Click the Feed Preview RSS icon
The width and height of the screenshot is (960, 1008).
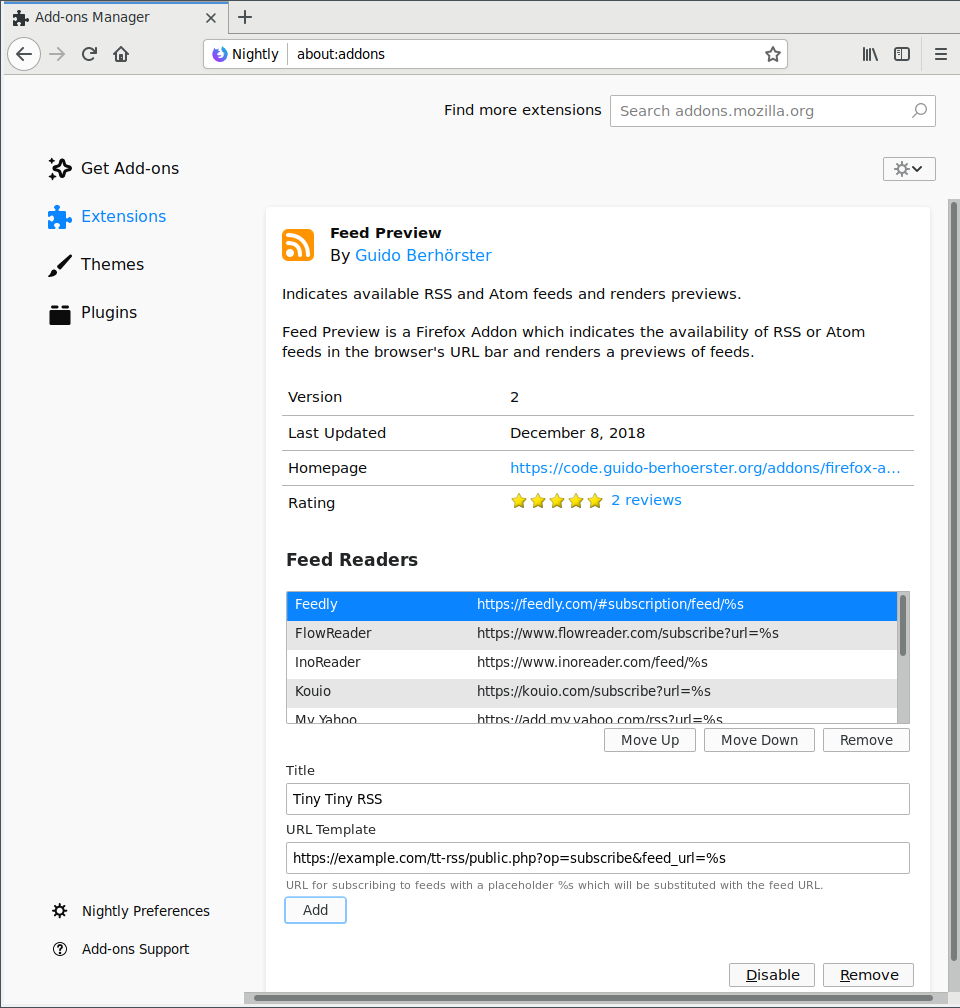pyautogui.click(x=298, y=245)
